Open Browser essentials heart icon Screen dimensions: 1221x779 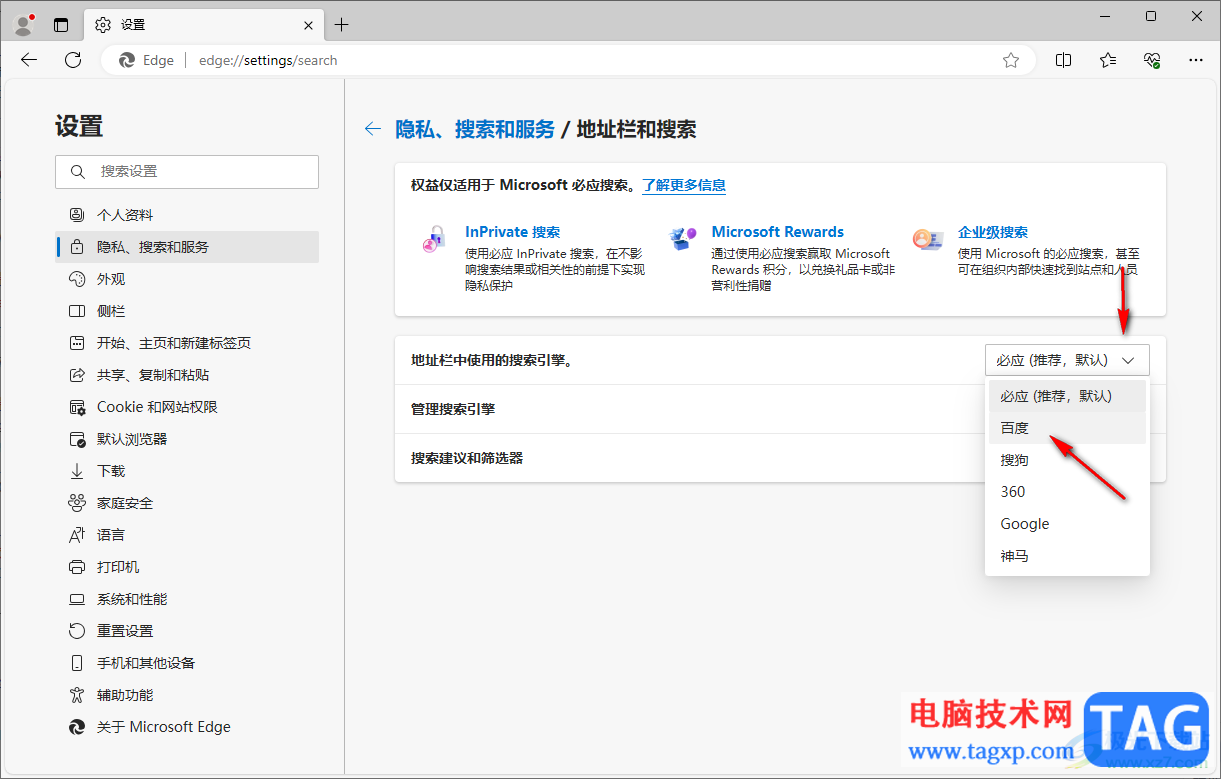(1152, 60)
